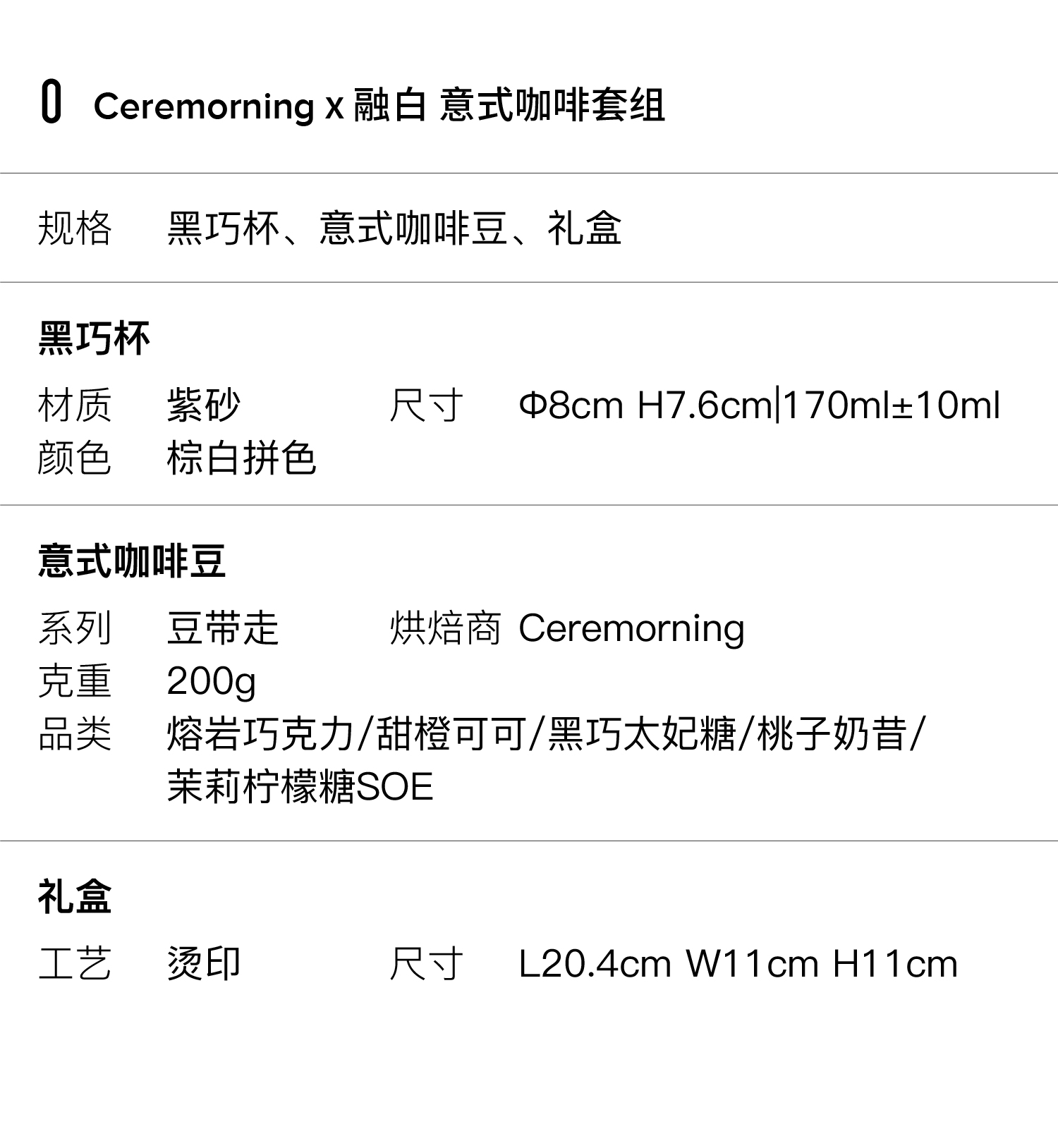Click the 规格 label

75,228
